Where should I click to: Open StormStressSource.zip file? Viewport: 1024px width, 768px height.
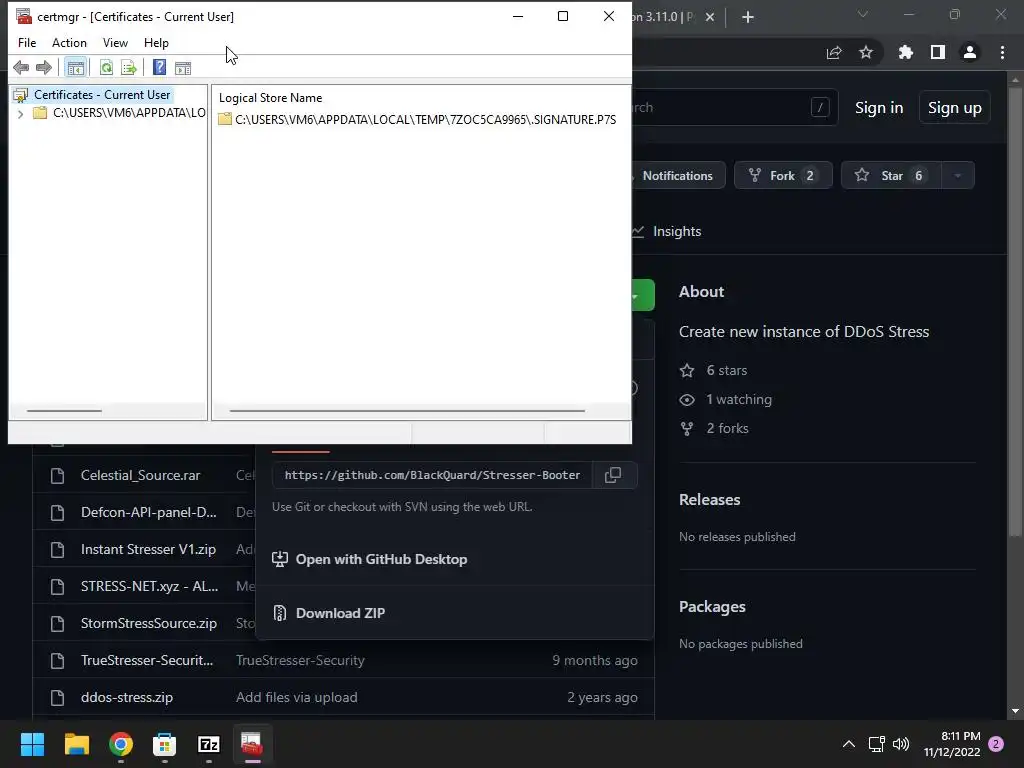(x=149, y=623)
